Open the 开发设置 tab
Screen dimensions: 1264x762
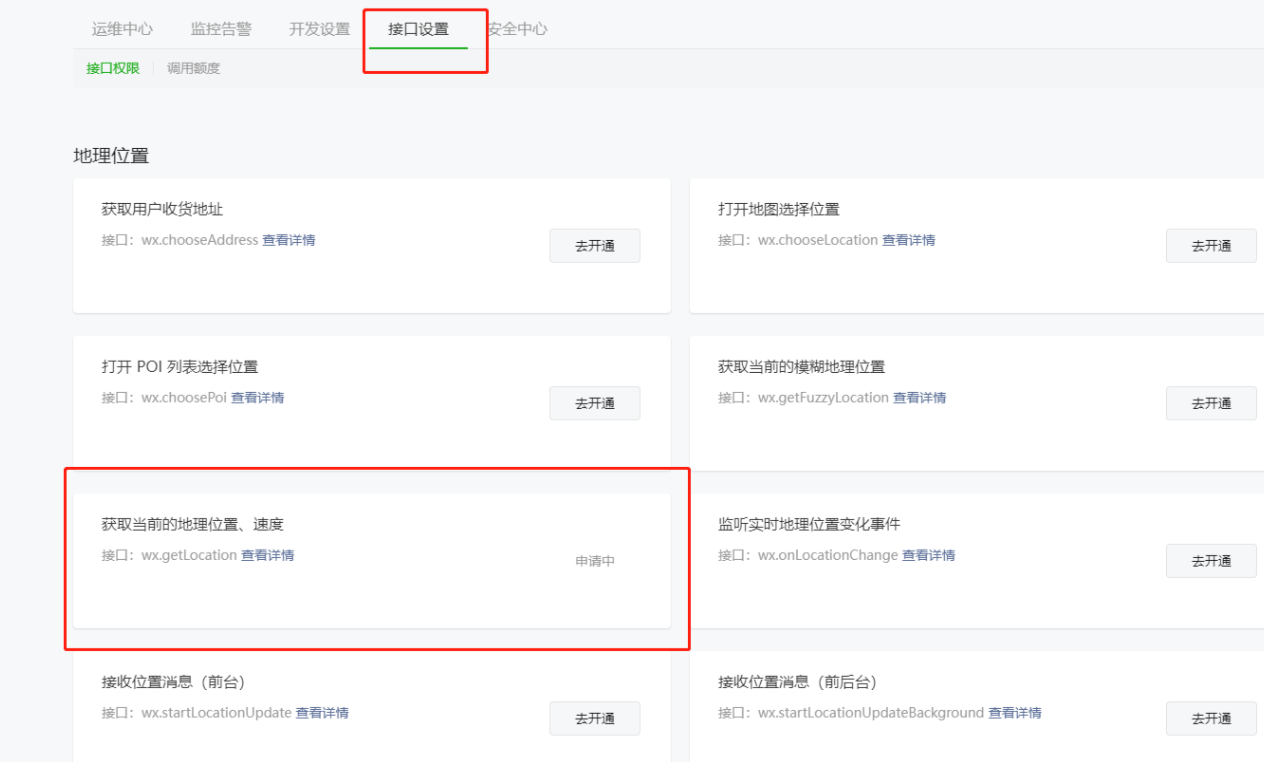319,29
